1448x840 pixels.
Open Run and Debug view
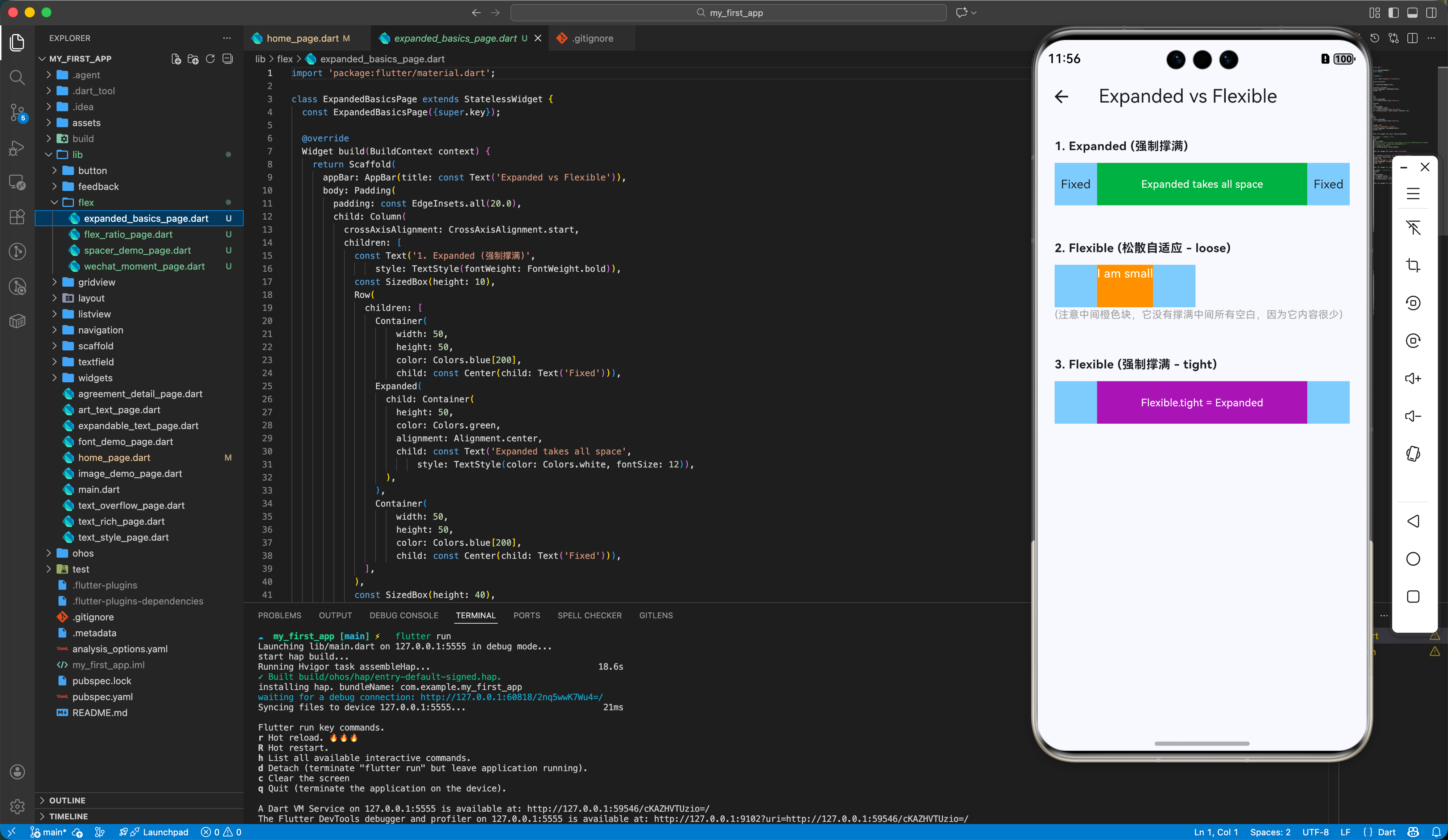[x=17, y=148]
